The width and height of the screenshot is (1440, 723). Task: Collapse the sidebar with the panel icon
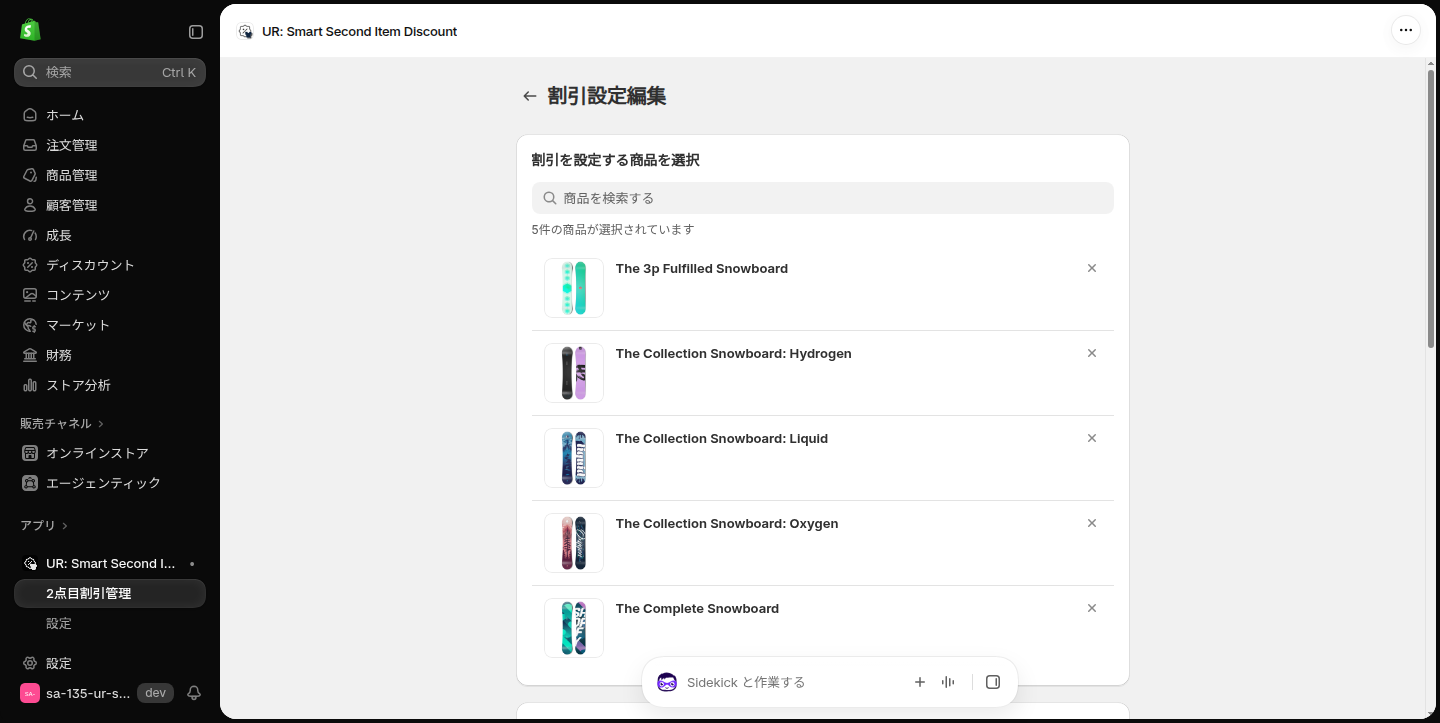coord(196,32)
